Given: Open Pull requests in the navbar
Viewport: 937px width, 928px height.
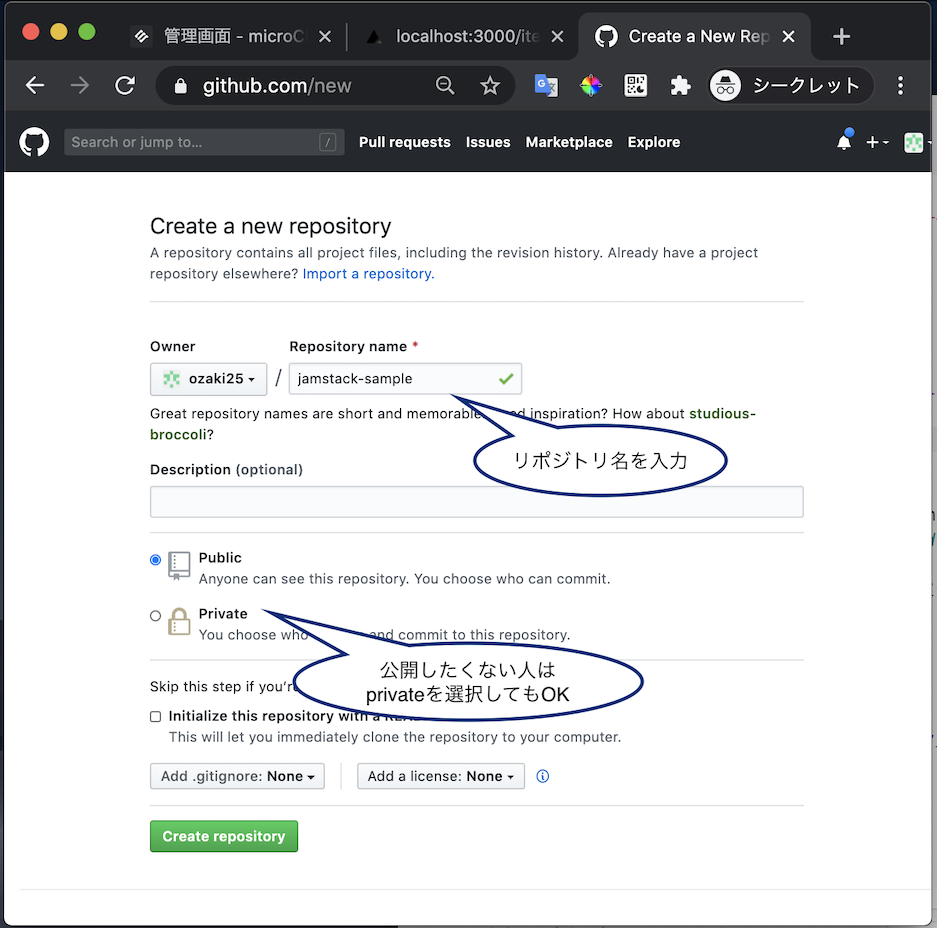Looking at the screenshot, I should pos(405,142).
